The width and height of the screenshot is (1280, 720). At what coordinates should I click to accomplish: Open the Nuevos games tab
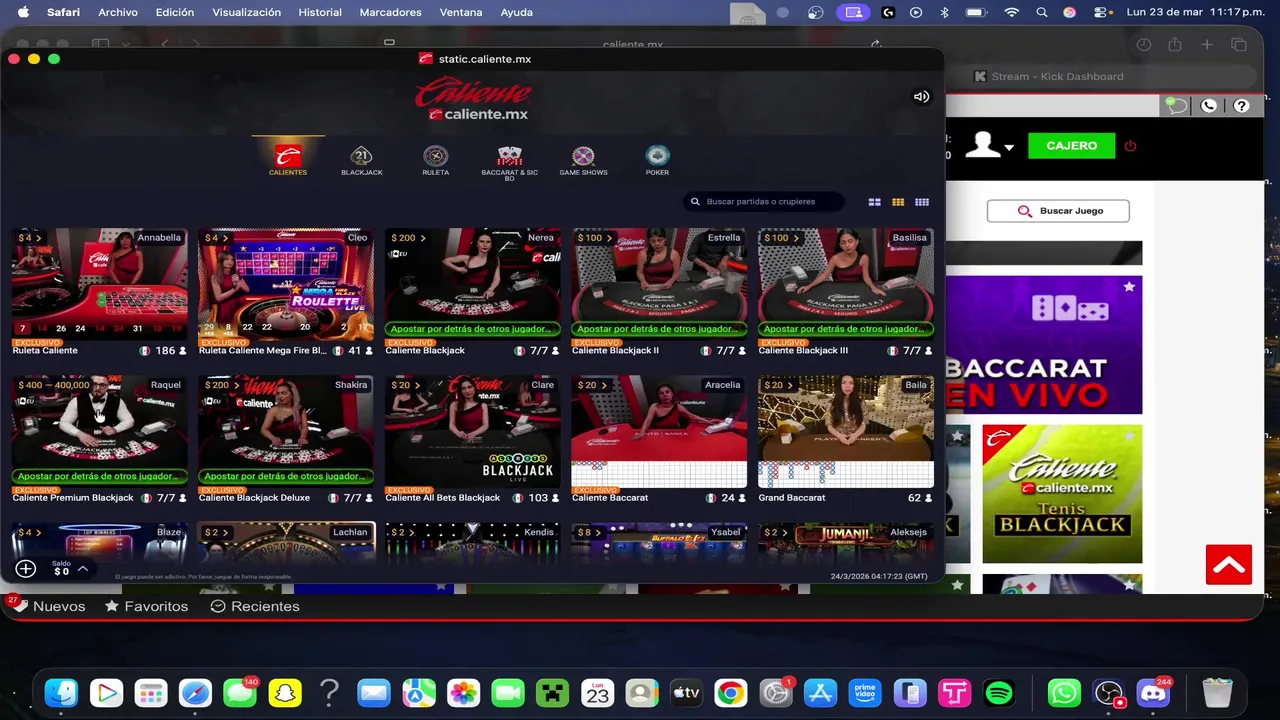[x=48, y=606]
